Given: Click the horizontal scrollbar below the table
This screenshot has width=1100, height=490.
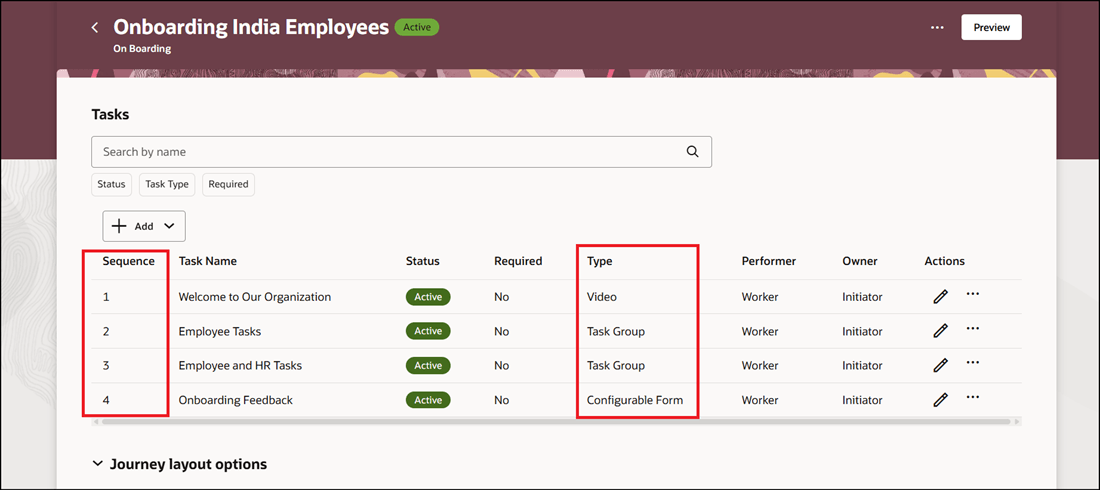Looking at the screenshot, I should (556, 422).
